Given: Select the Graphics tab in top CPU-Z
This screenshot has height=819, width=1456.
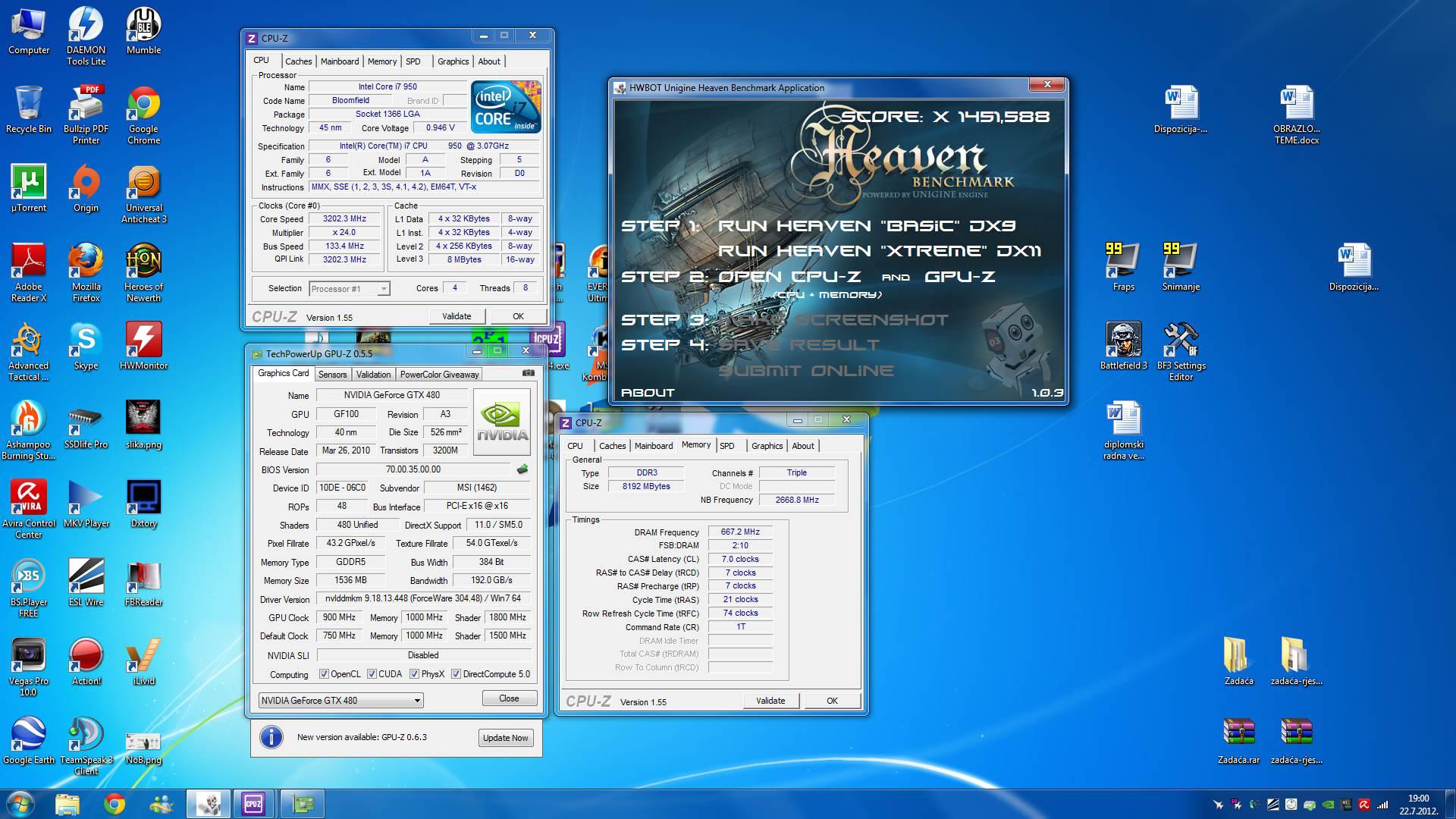Looking at the screenshot, I should tap(453, 61).
